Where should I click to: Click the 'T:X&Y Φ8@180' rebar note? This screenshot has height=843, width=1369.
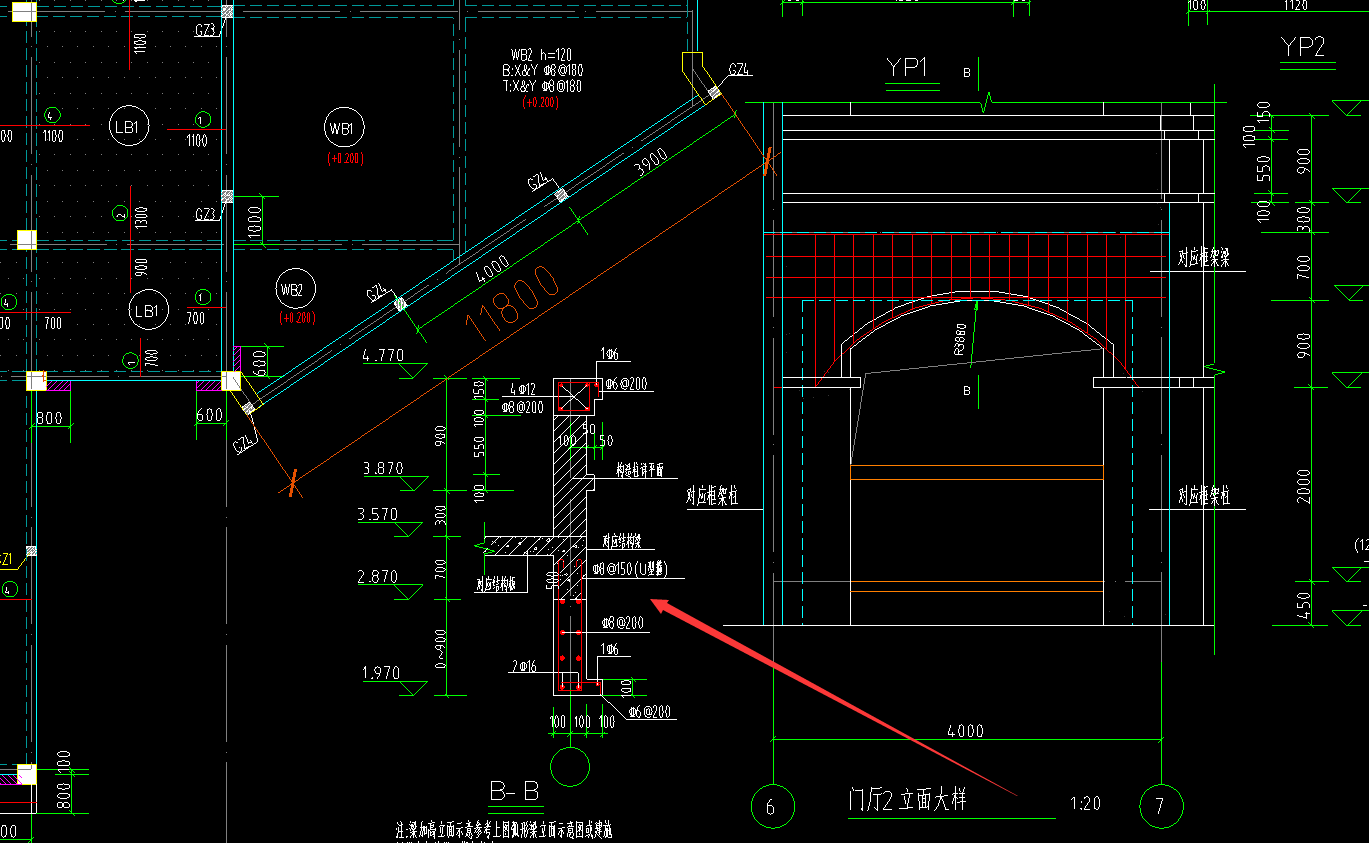[542, 87]
